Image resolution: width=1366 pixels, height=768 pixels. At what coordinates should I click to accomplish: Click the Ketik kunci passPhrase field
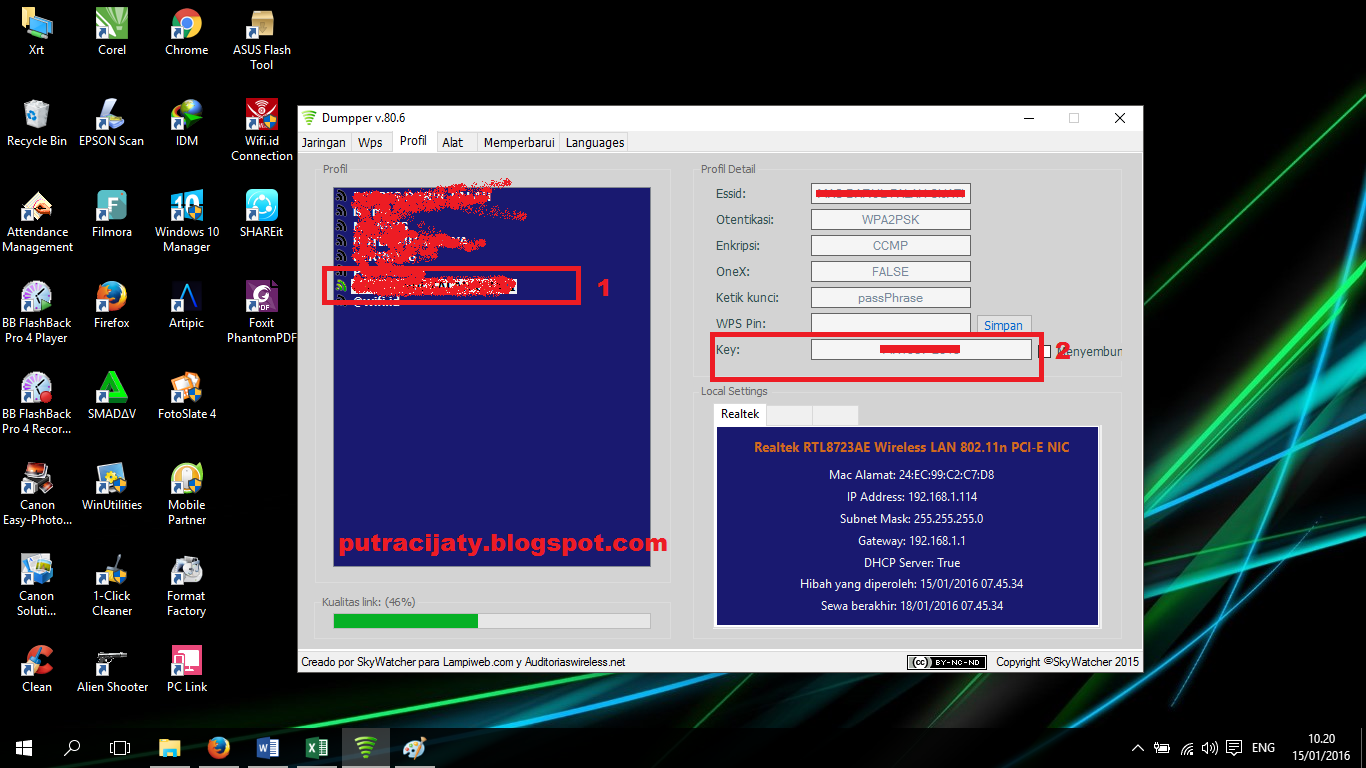tap(891, 297)
